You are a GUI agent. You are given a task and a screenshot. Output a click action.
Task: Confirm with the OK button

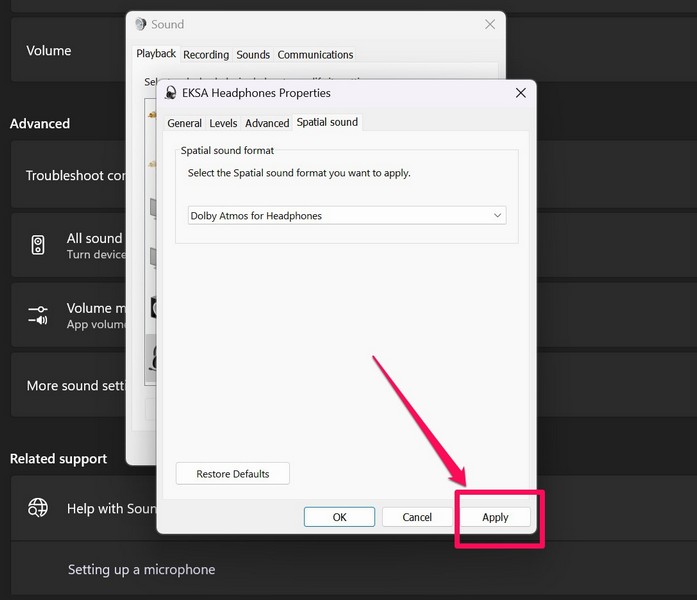click(x=339, y=517)
